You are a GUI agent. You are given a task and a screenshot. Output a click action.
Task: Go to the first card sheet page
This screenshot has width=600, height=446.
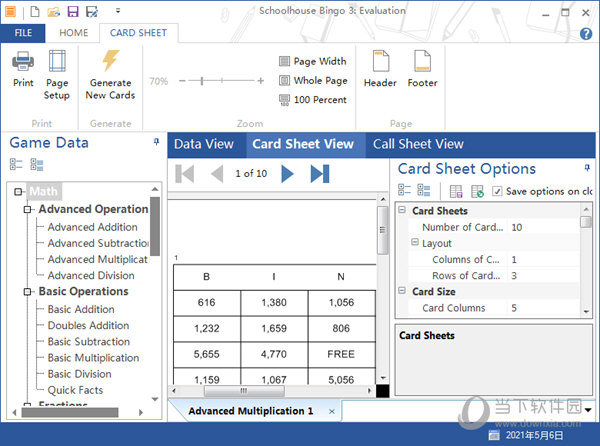coord(184,174)
